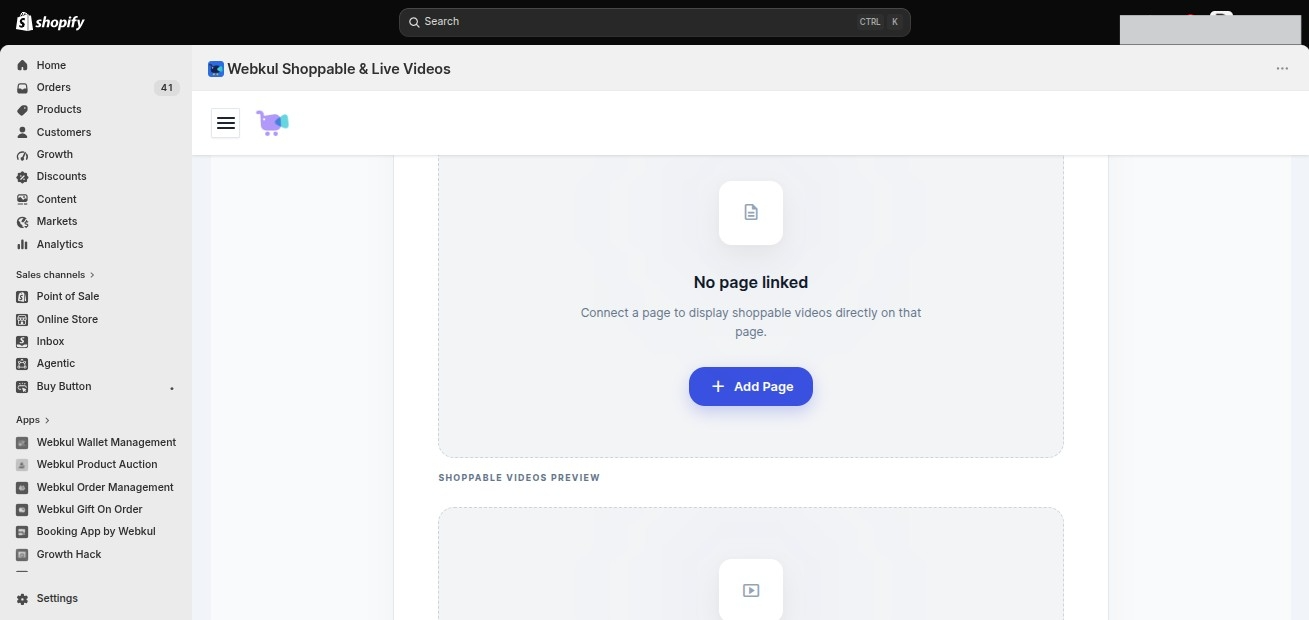Click the Content icon in sidebar
1309x620 pixels.
coord(22,199)
